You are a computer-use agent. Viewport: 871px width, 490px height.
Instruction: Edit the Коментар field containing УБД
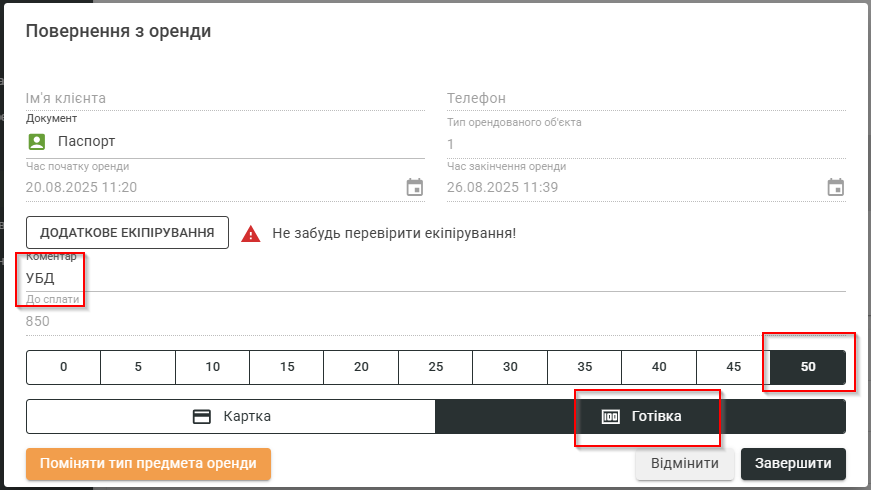(435, 278)
